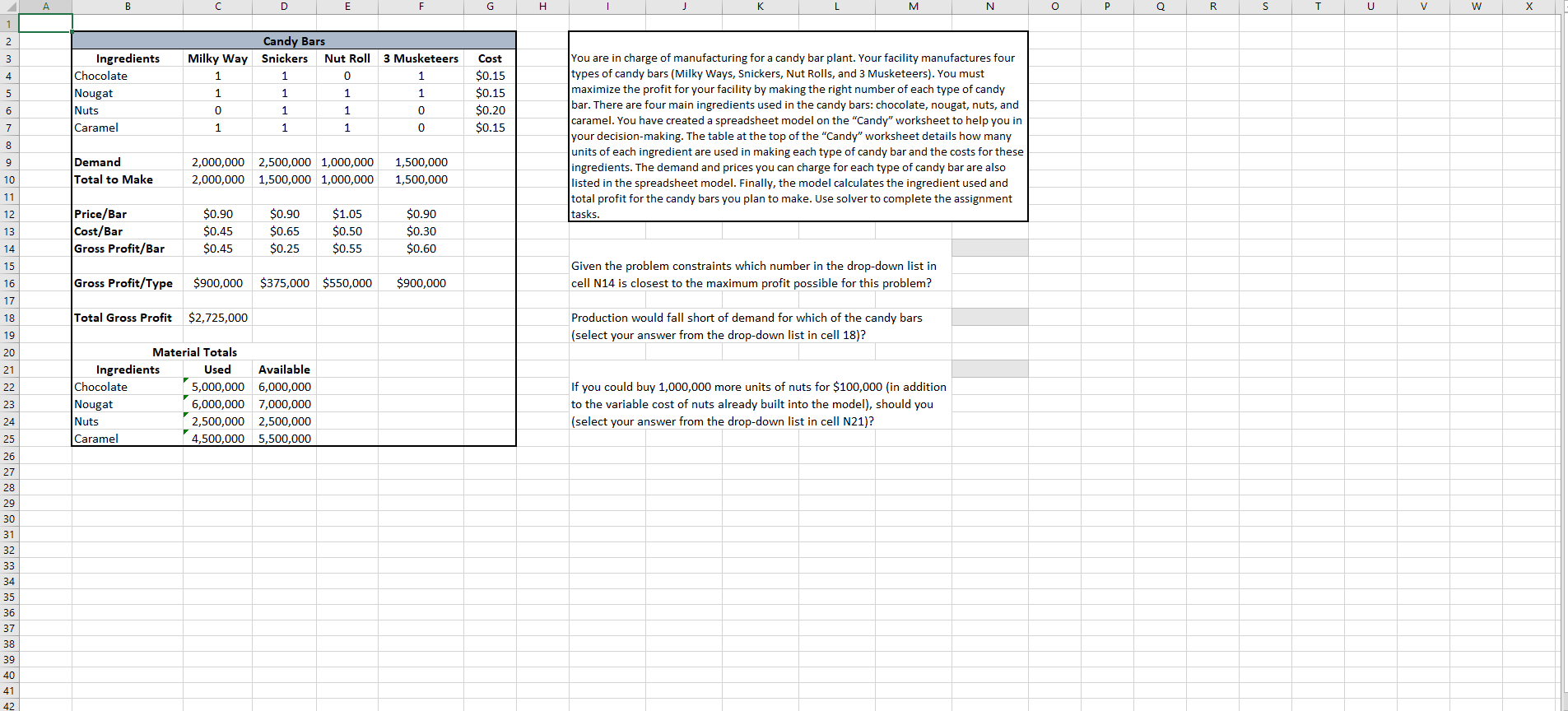The width and height of the screenshot is (1568, 711).
Task: Click the 'Gross Profit/Bar' row label
Action: 119,249
